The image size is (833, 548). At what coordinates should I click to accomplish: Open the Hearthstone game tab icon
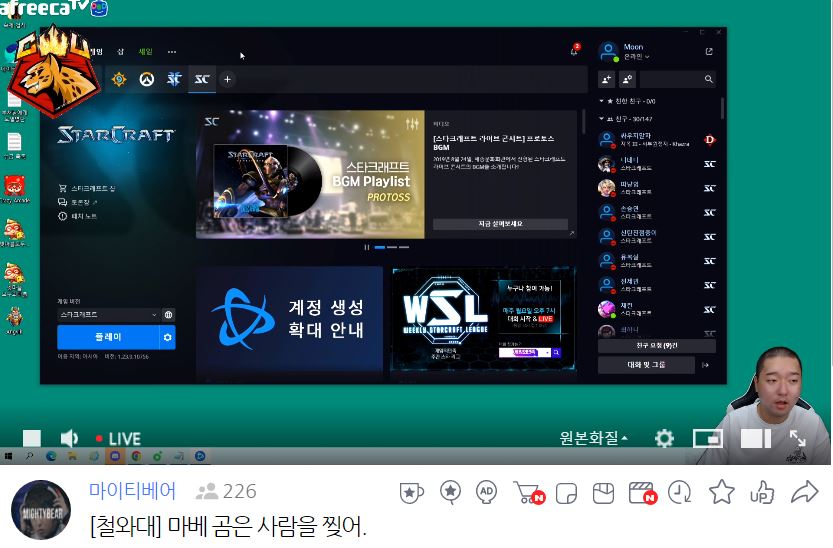(119, 80)
